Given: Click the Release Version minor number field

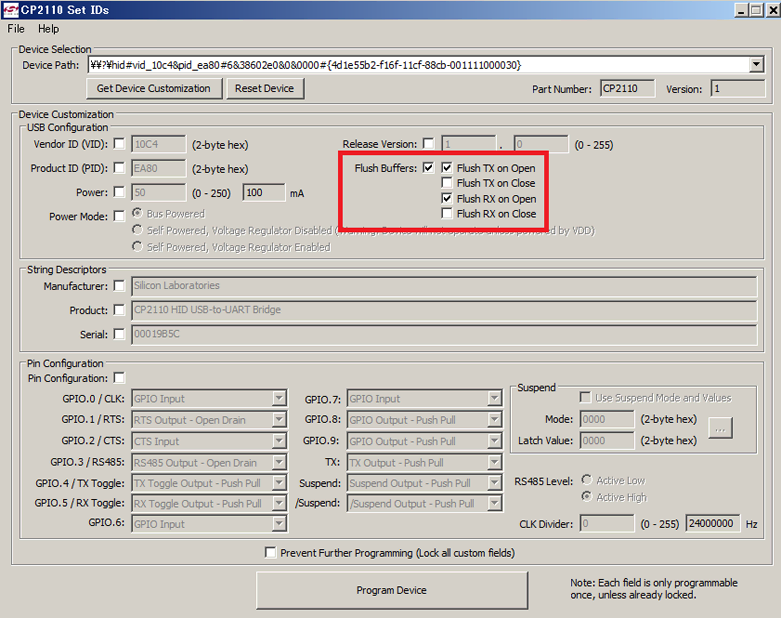Looking at the screenshot, I should pyautogui.click(x=540, y=144).
